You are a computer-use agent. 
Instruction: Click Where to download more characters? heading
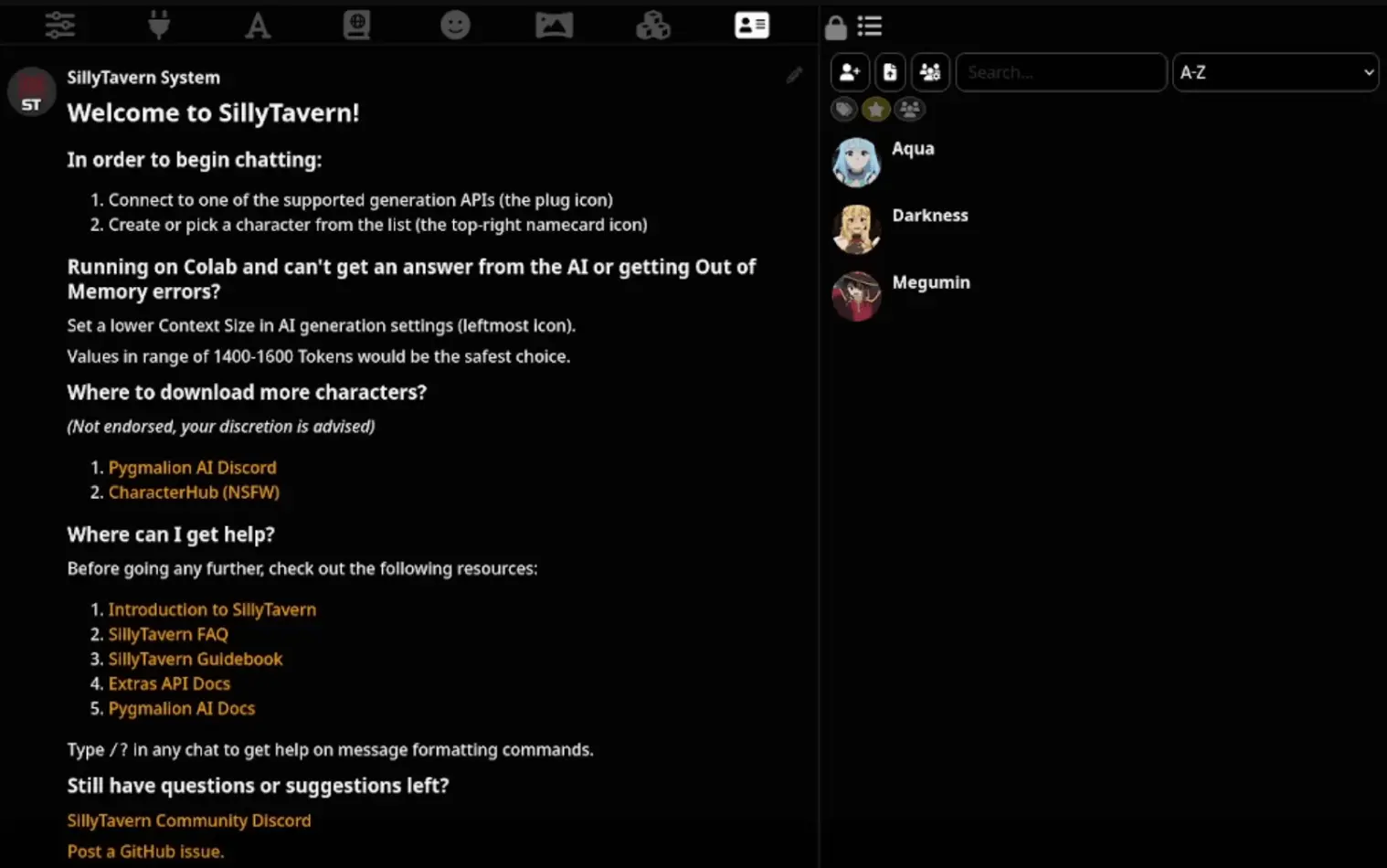(247, 392)
